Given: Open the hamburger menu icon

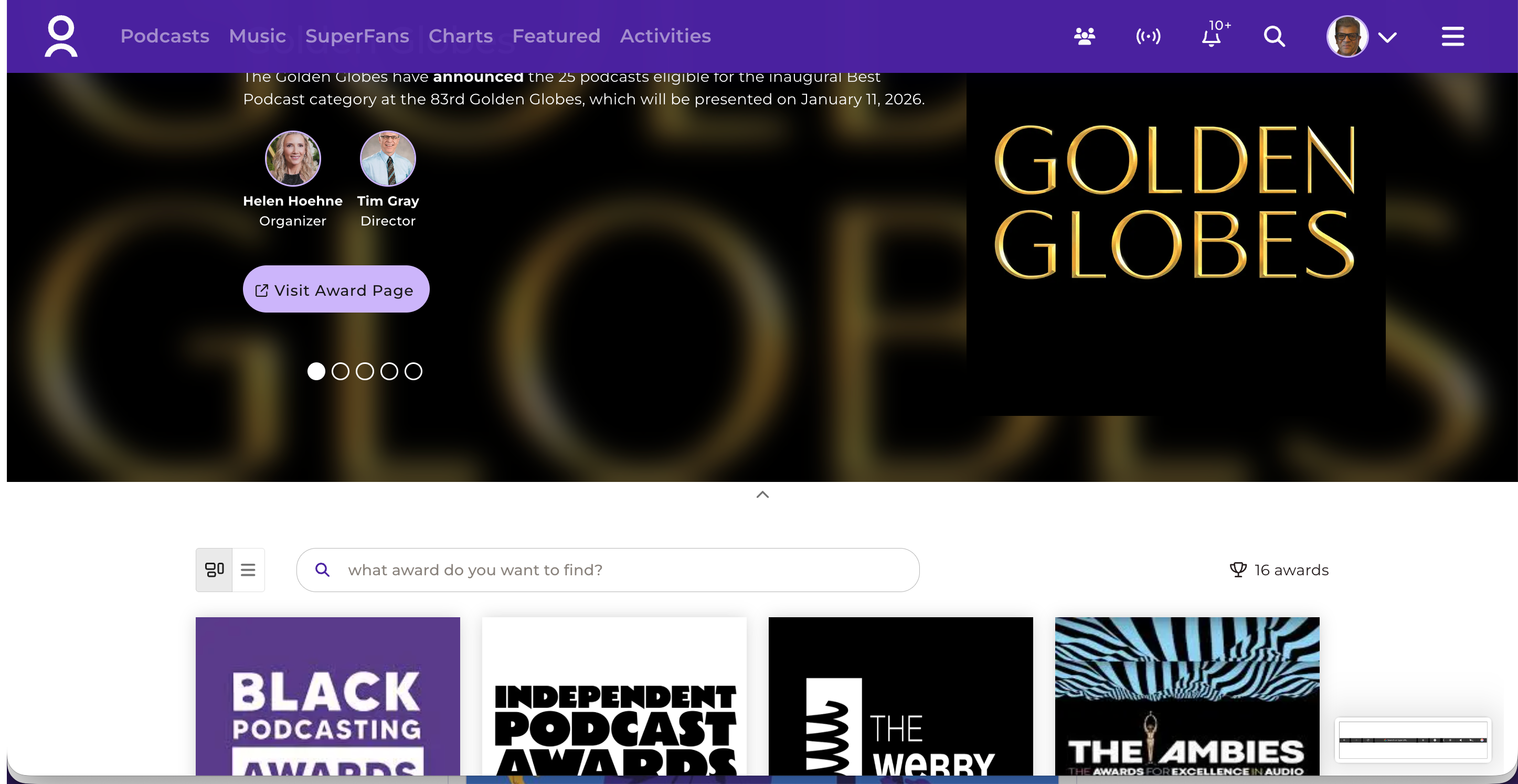Looking at the screenshot, I should coord(1452,37).
